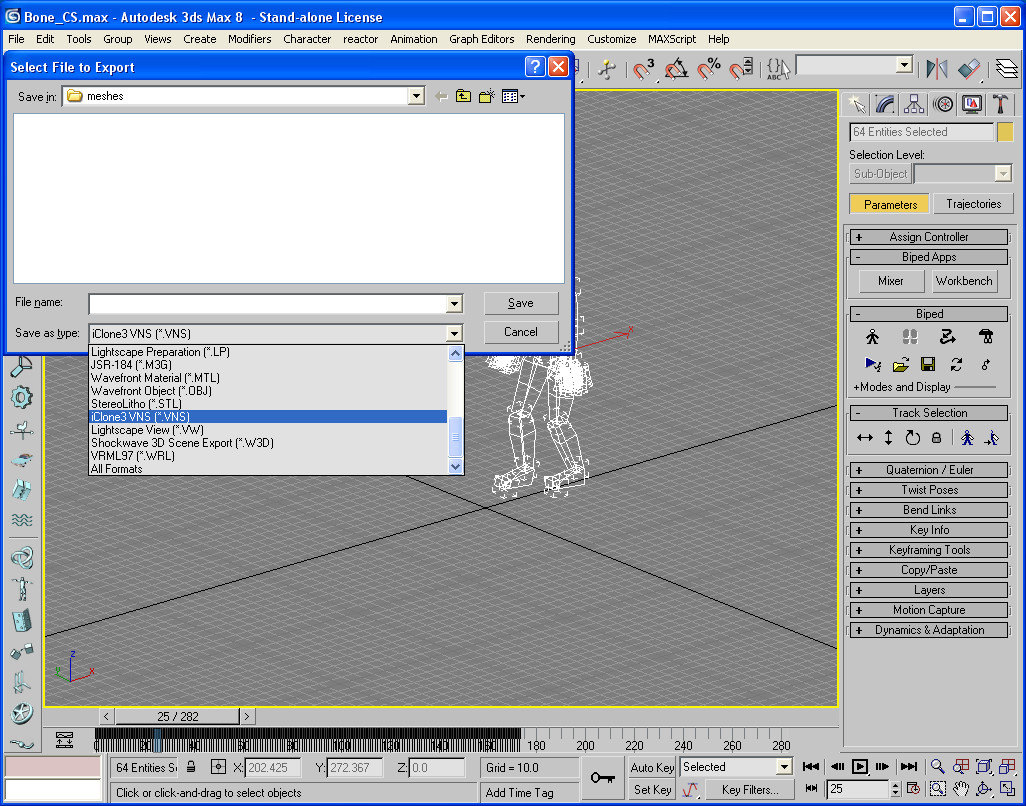Toggle Key Mode next to frame field
1026x806 pixels.
click(x=811, y=788)
